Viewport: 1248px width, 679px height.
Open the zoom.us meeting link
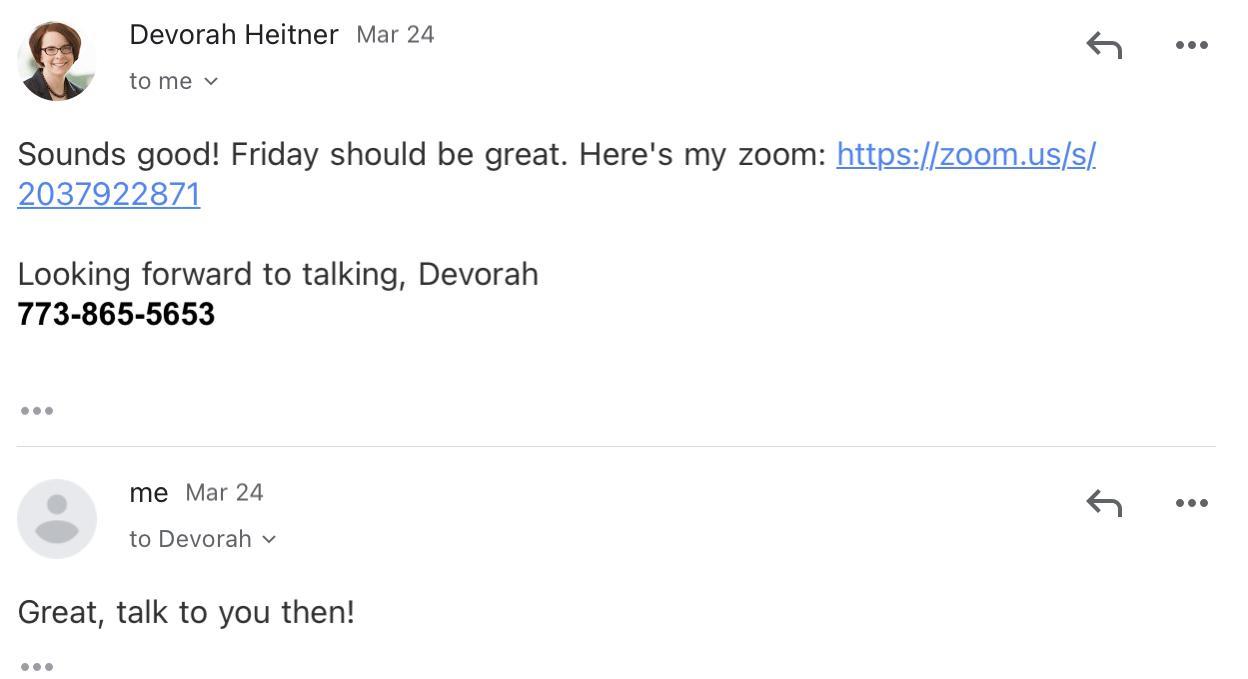pyautogui.click(x=965, y=155)
